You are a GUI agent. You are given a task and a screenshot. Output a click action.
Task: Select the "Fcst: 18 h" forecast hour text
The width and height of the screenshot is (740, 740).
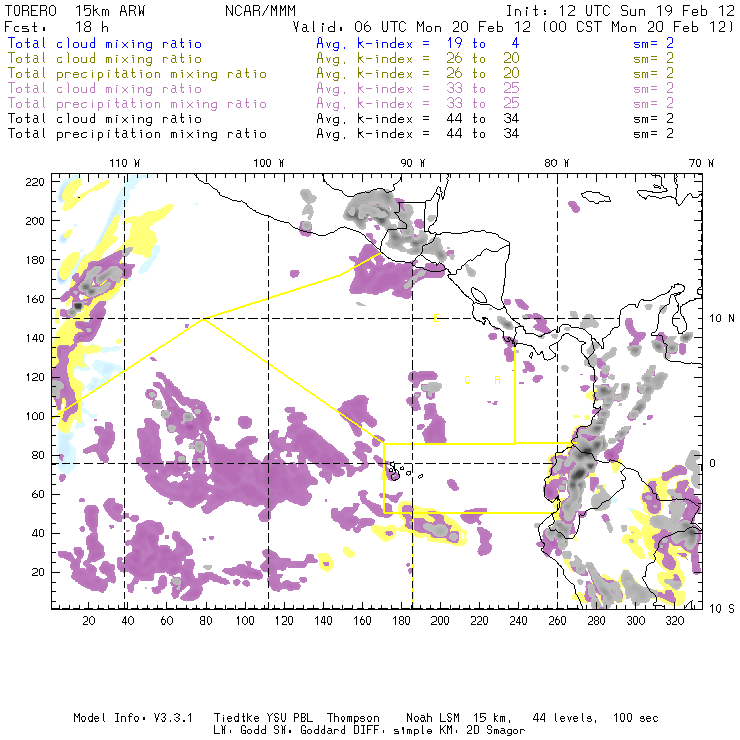[x=56, y=27]
